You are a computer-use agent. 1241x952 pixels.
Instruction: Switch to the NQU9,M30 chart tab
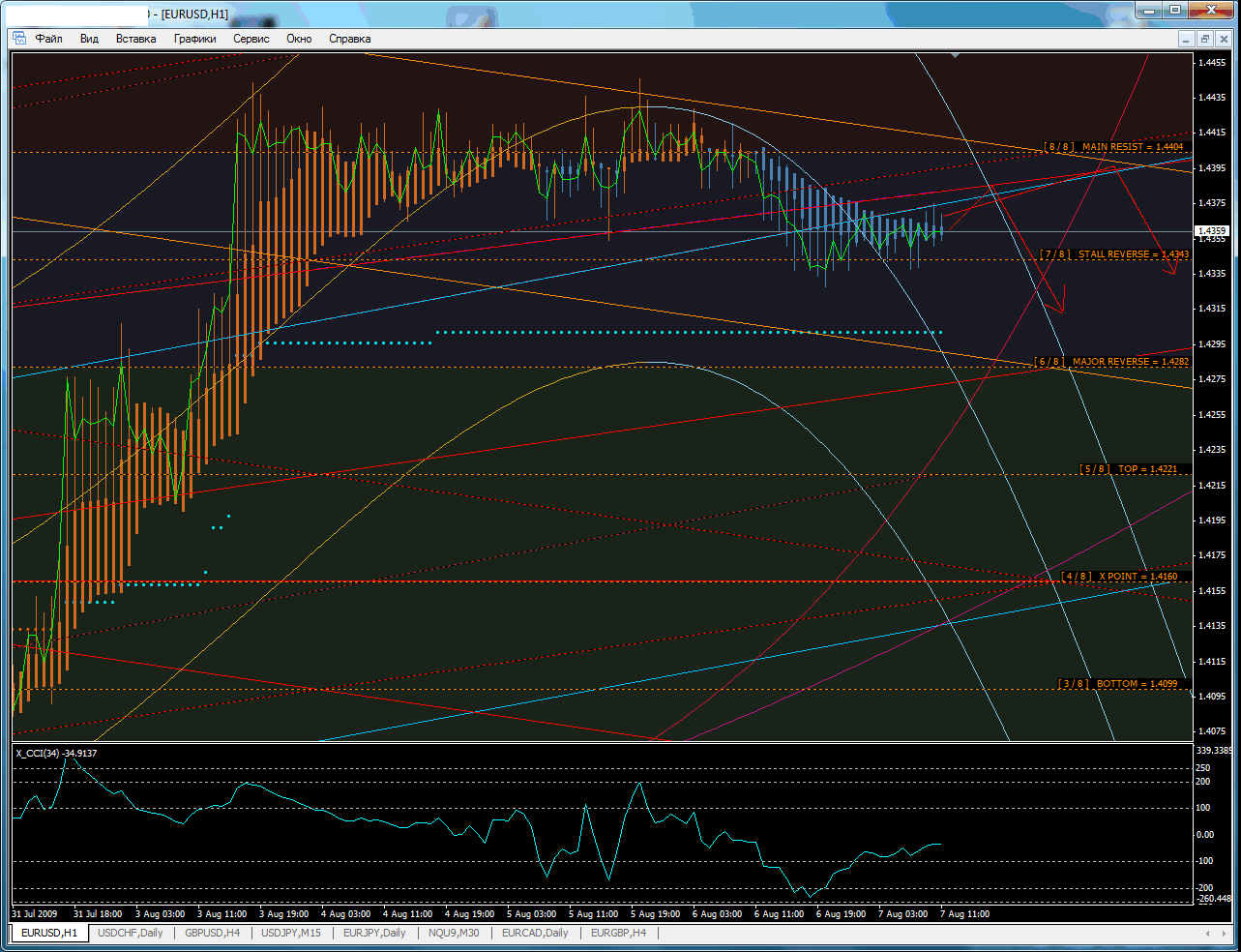pos(454,933)
